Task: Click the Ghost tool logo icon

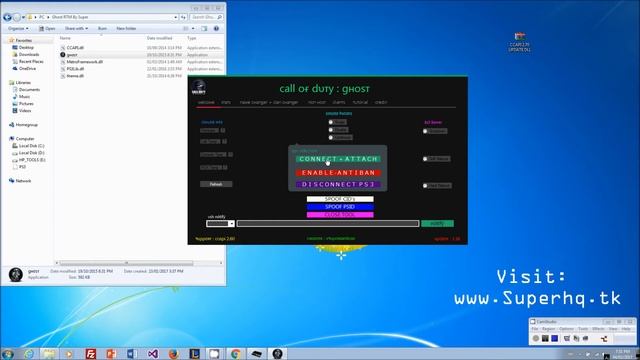Action: click(199, 87)
